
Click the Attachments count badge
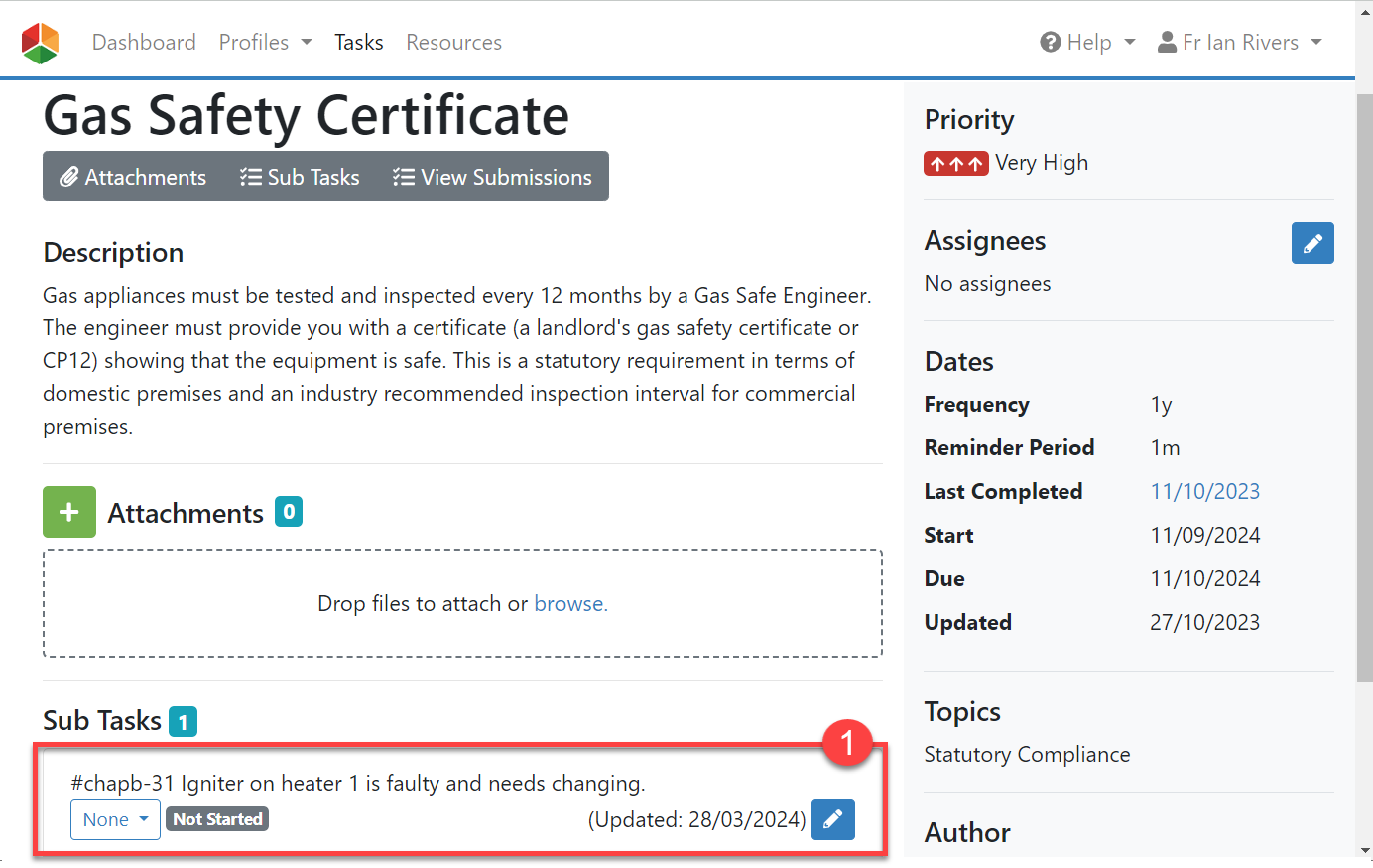(x=289, y=512)
